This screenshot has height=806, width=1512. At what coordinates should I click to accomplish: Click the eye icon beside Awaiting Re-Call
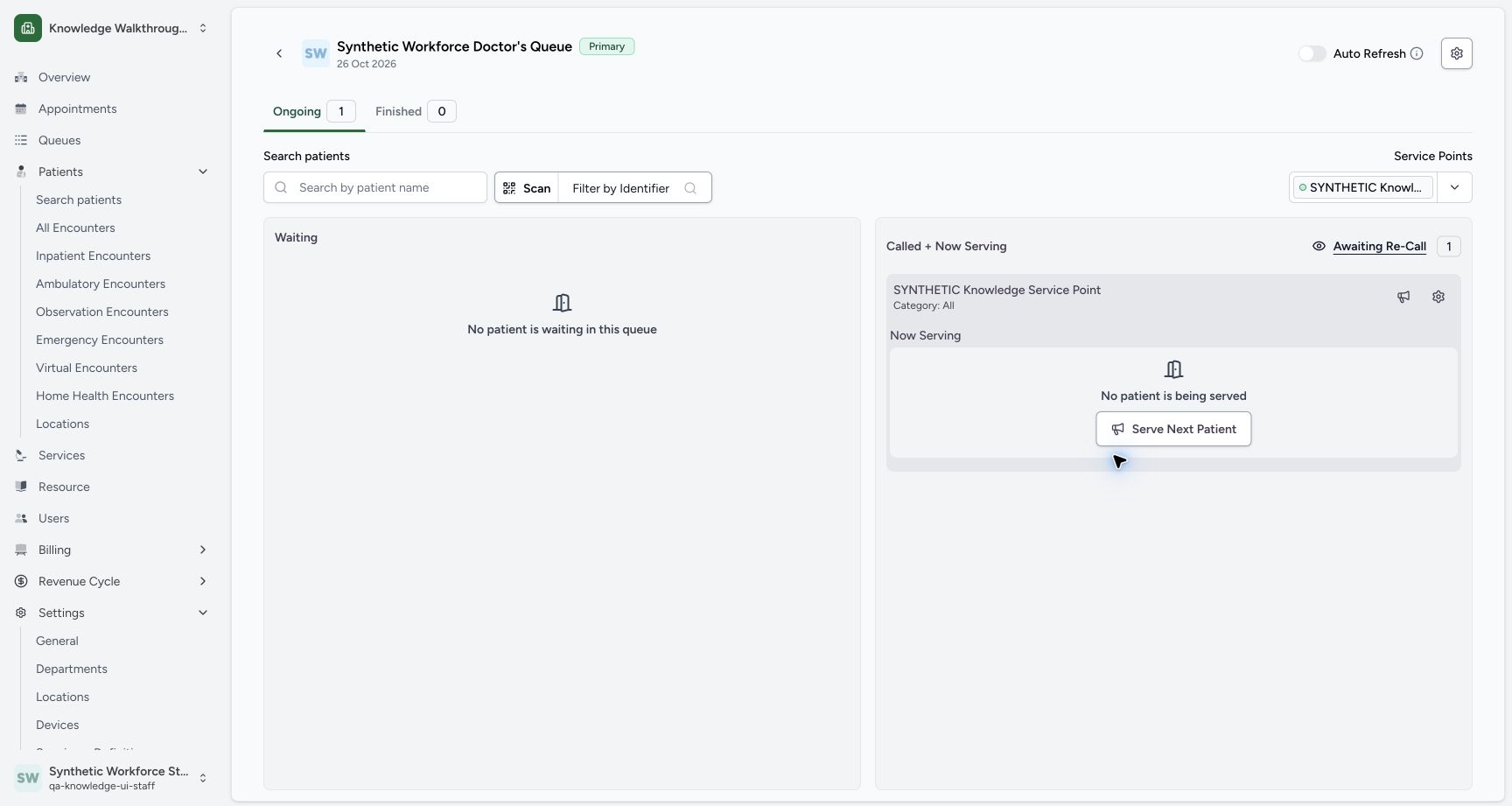[x=1319, y=246]
